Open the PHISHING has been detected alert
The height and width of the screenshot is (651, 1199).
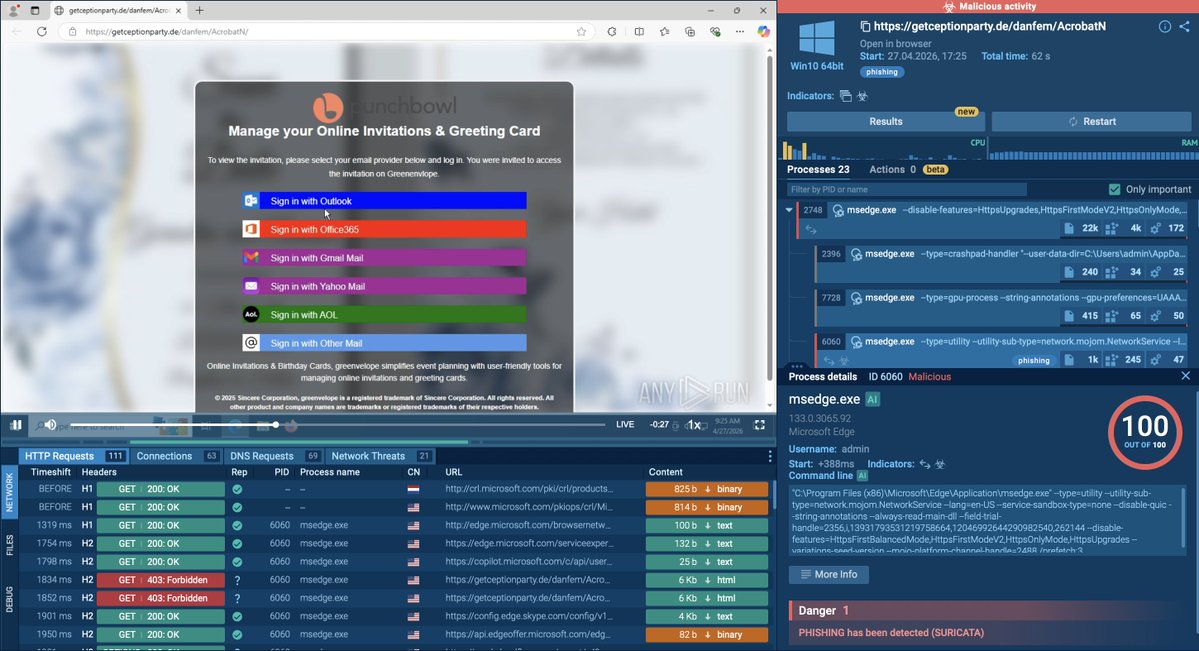pyautogui.click(x=891, y=633)
